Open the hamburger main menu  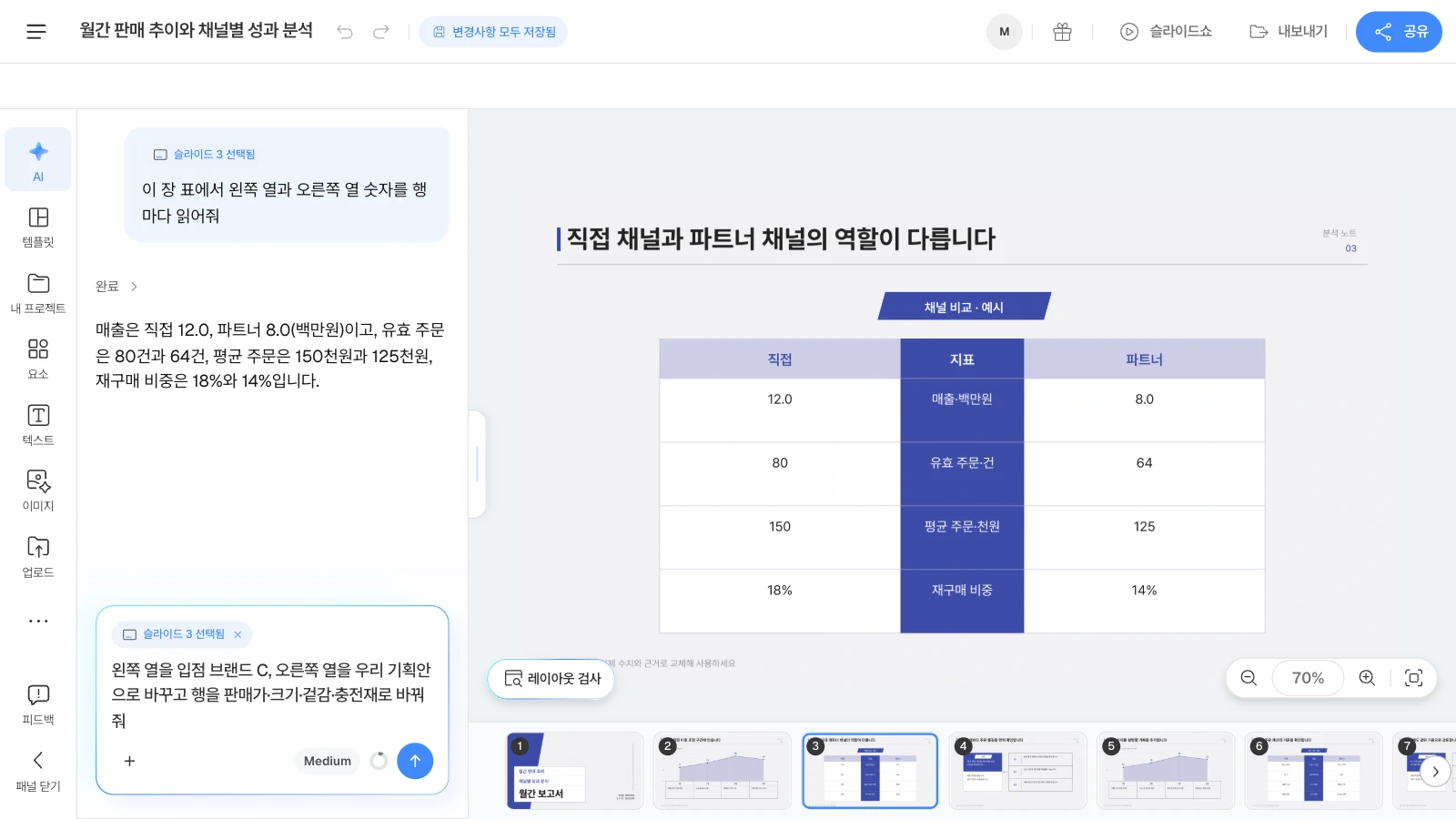[36, 32]
